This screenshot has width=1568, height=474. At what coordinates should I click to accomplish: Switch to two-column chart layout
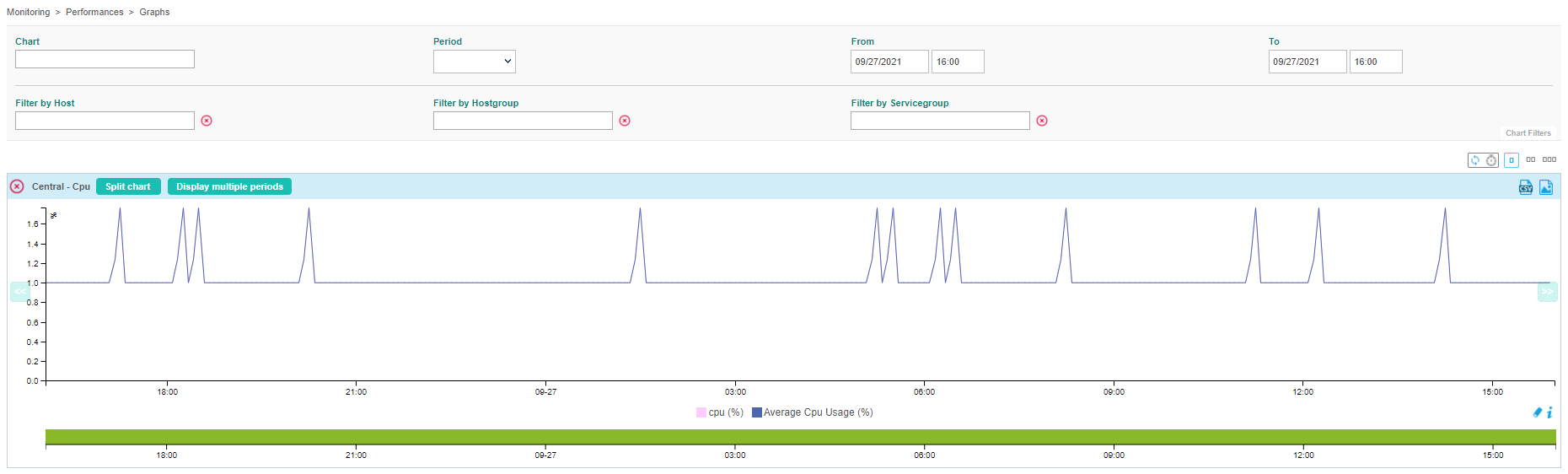1531,160
